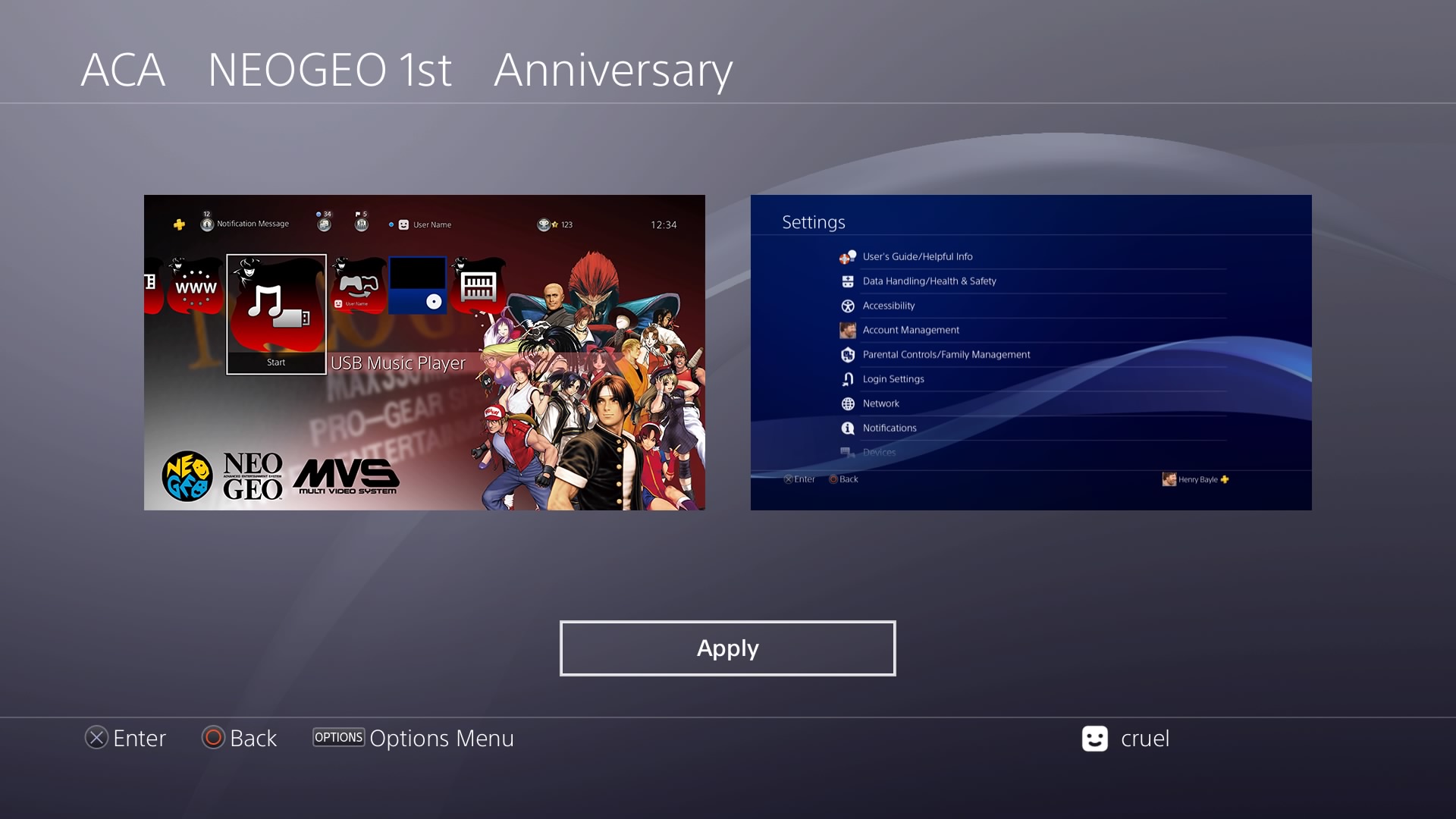Open the home screen theme preview thumbnail
This screenshot has width=1456, height=819.
[x=425, y=353]
